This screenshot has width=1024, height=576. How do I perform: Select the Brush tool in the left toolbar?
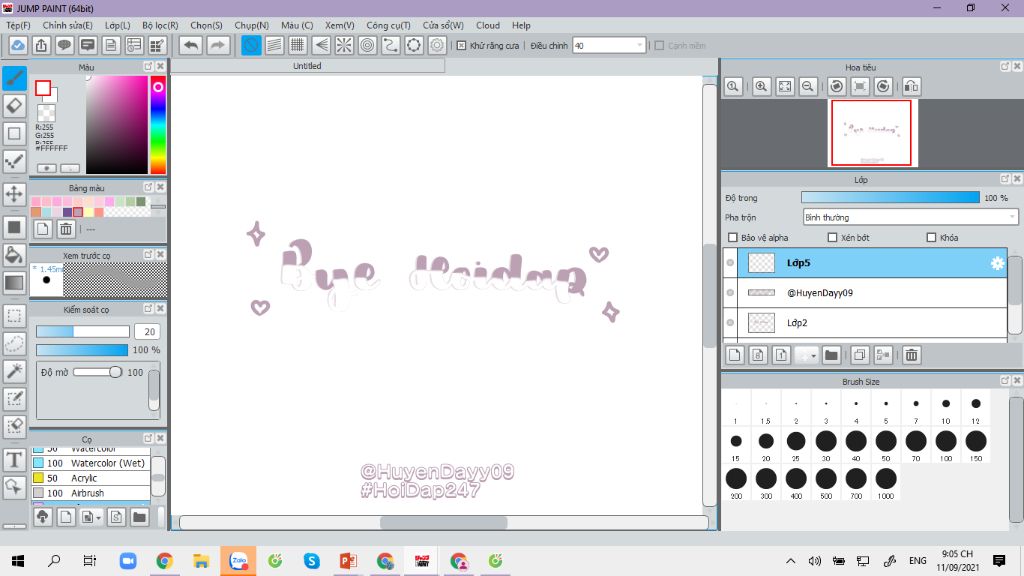coord(14,78)
